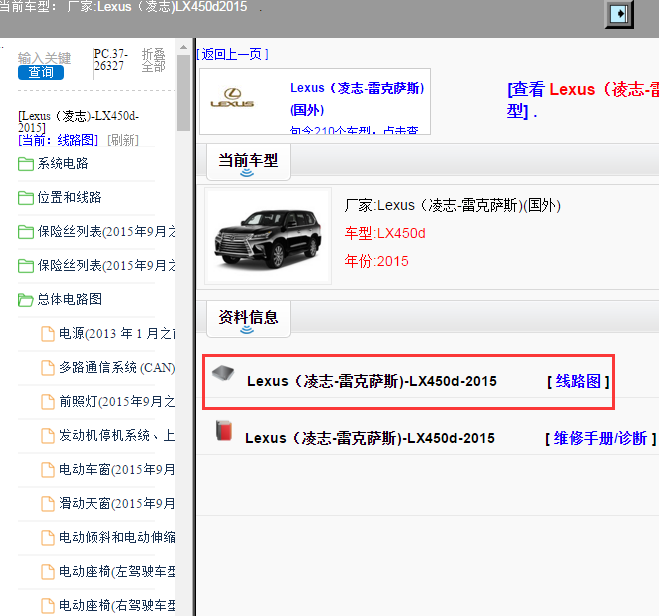659x616 pixels.
Task: Select the 资料信息 tab
Action: [x=248, y=319]
